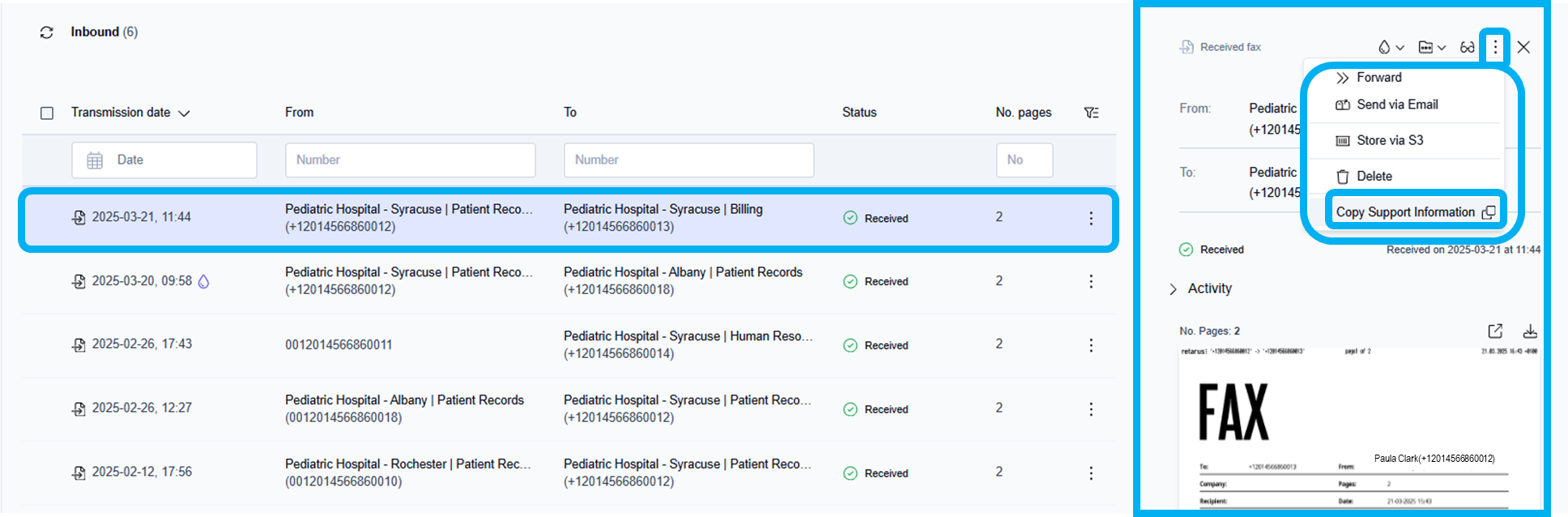The width and height of the screenshot is (1568, 517).
Task: Open three-dot menu for 2025-03-20 fax
Action: pyautogui.click(x=1091, y=281)
